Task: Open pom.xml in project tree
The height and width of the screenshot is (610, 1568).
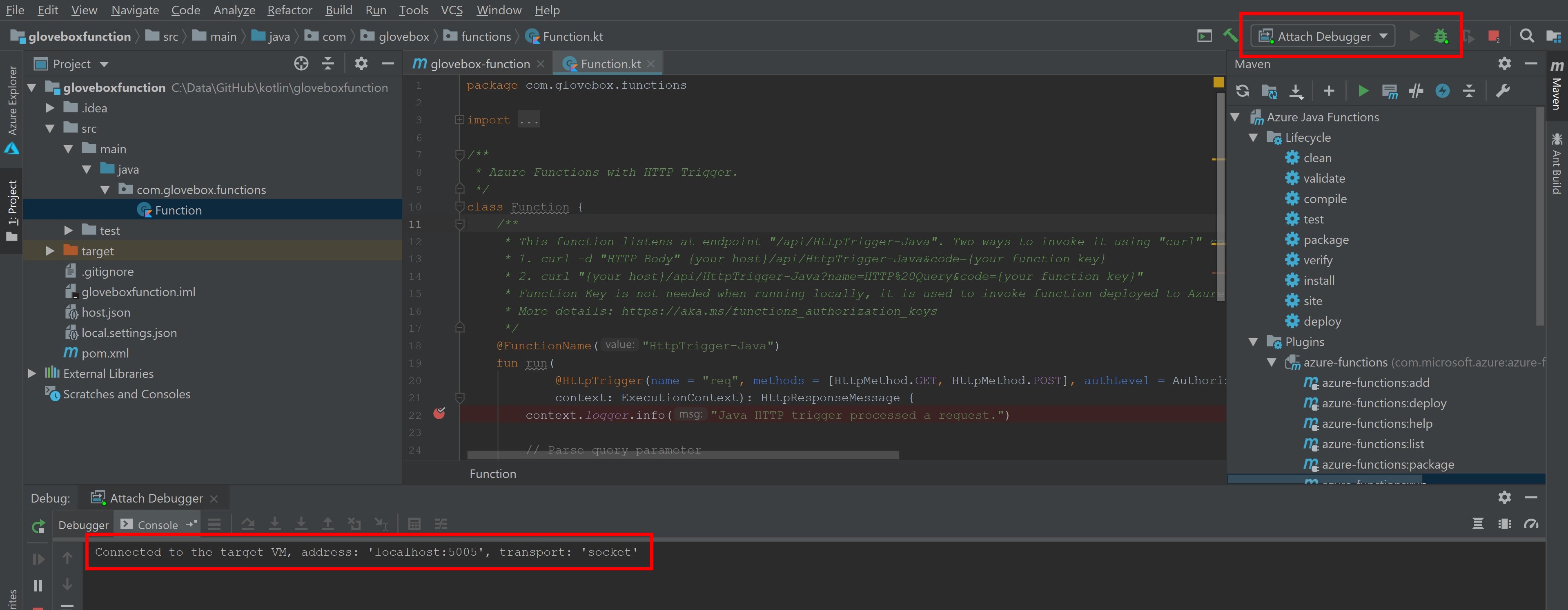Action: tap(105, 353)
